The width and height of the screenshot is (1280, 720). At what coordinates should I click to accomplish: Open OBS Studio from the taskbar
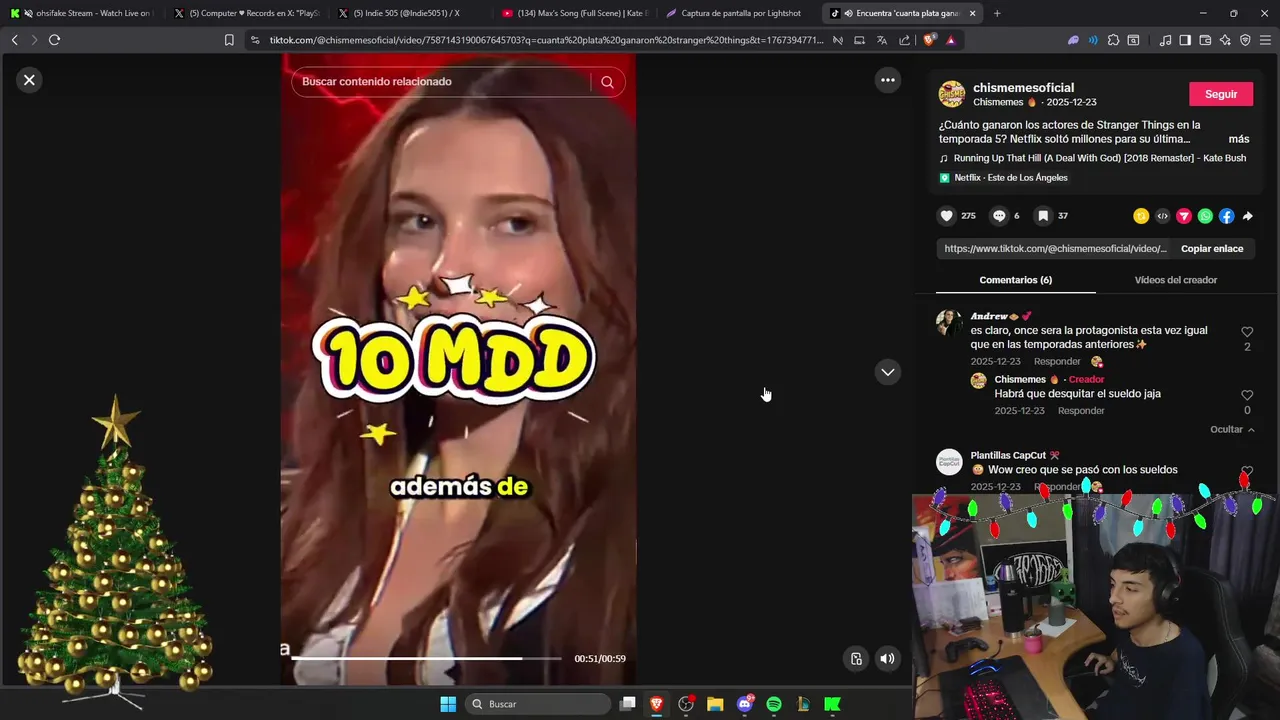[686, 704]
